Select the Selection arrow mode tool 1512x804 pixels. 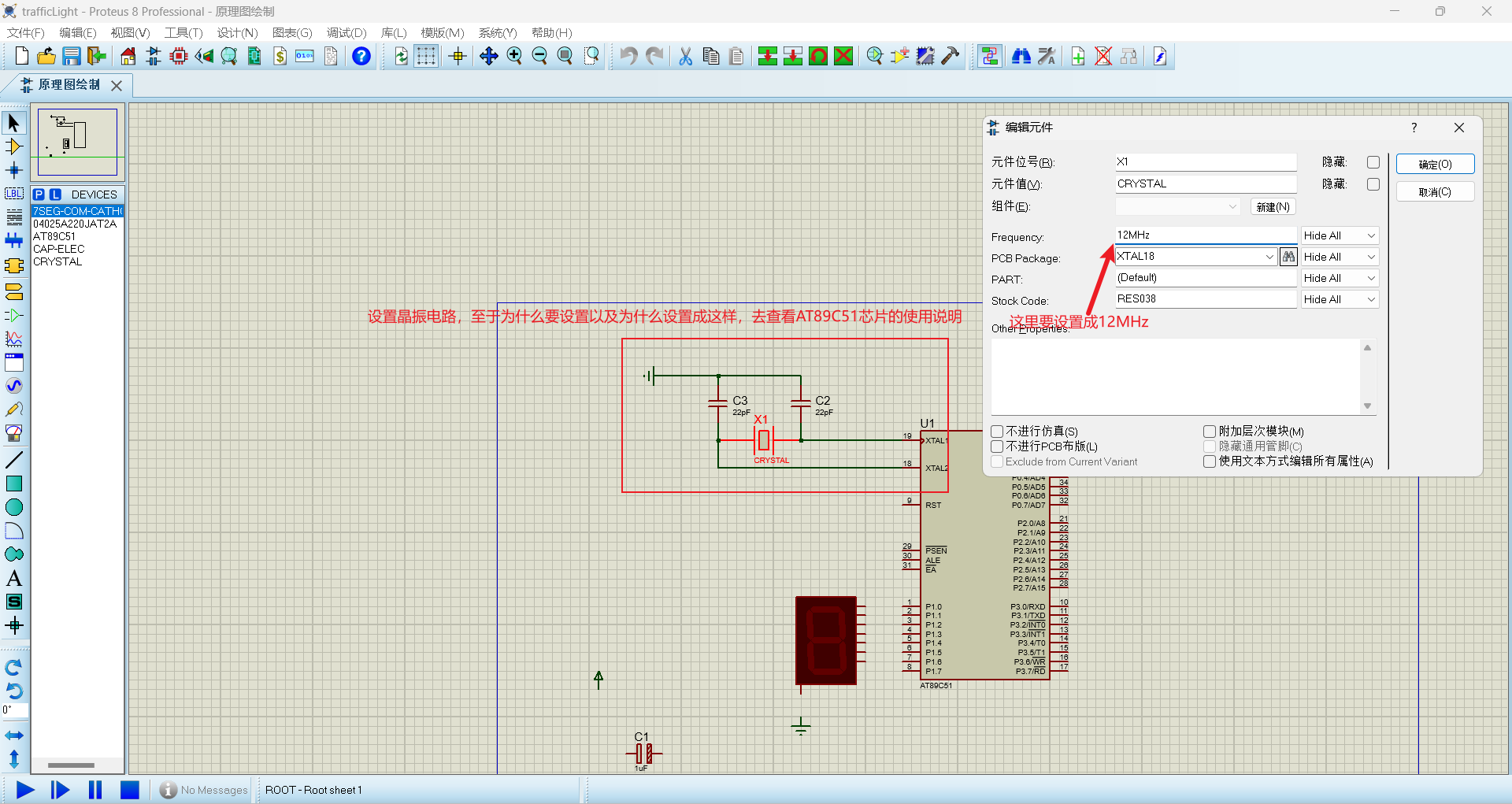pyautogui.click(x=13, y=123)
